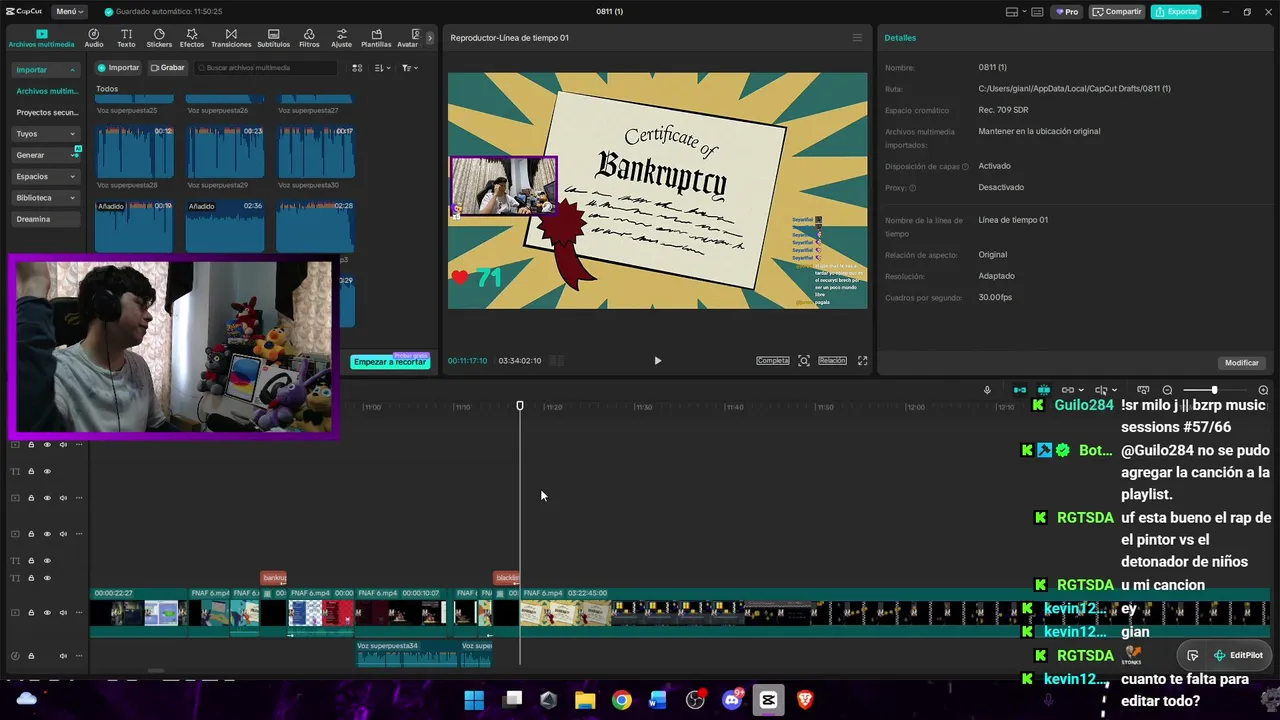Click the Grabar button

pos(167,68)
